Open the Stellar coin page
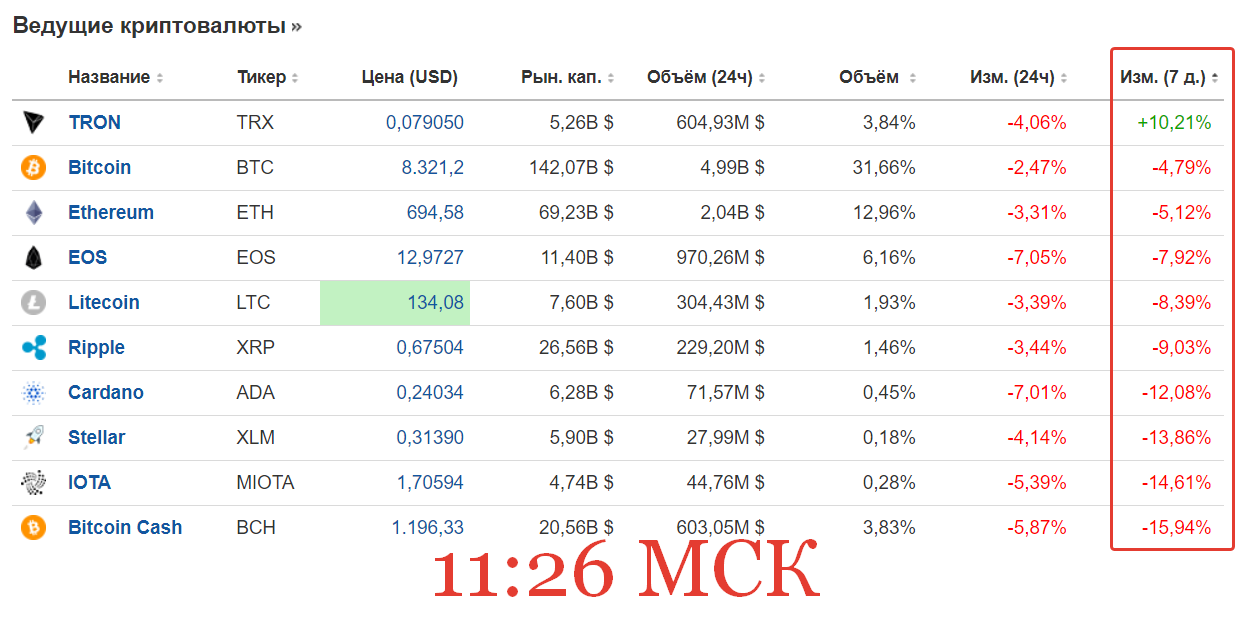This screenshot has width=1243, height=621. [x=97, y=438]
